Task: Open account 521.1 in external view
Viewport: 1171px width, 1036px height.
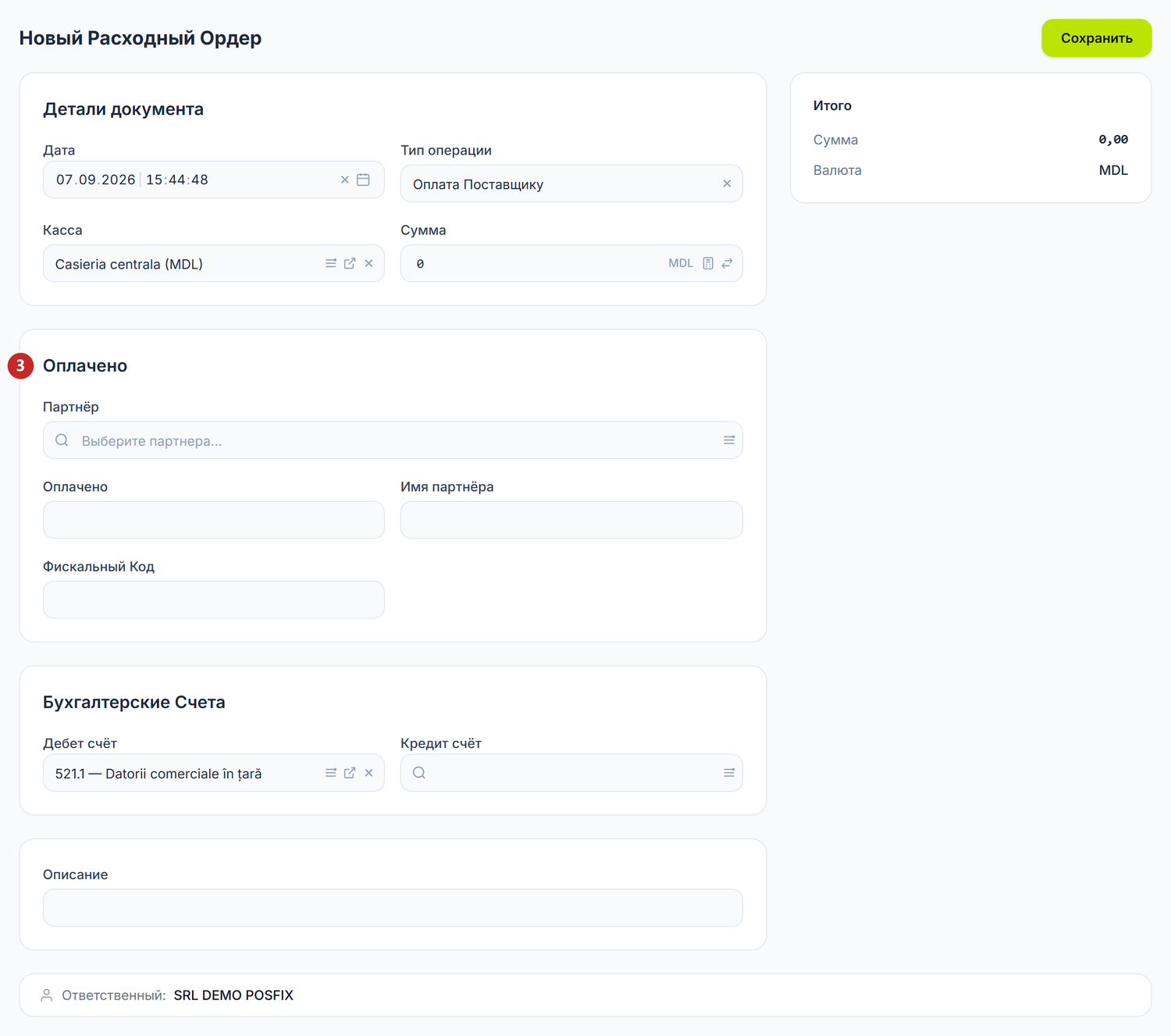Action: 350,773
